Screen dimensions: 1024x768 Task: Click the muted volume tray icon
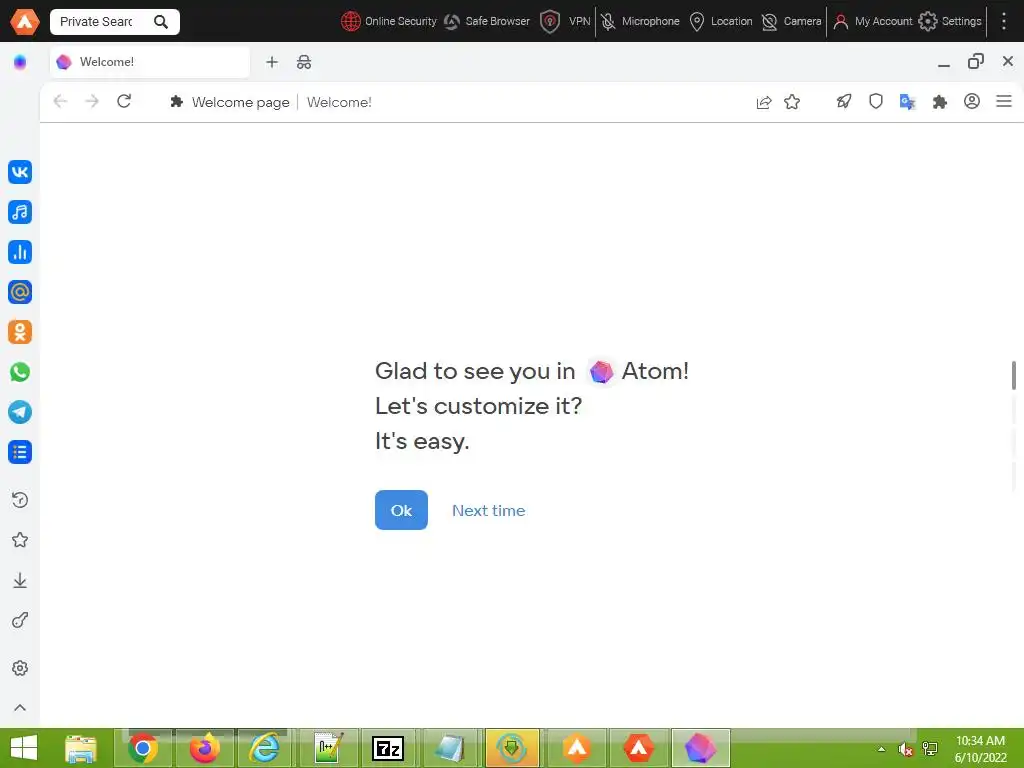(x=905, y=749)
